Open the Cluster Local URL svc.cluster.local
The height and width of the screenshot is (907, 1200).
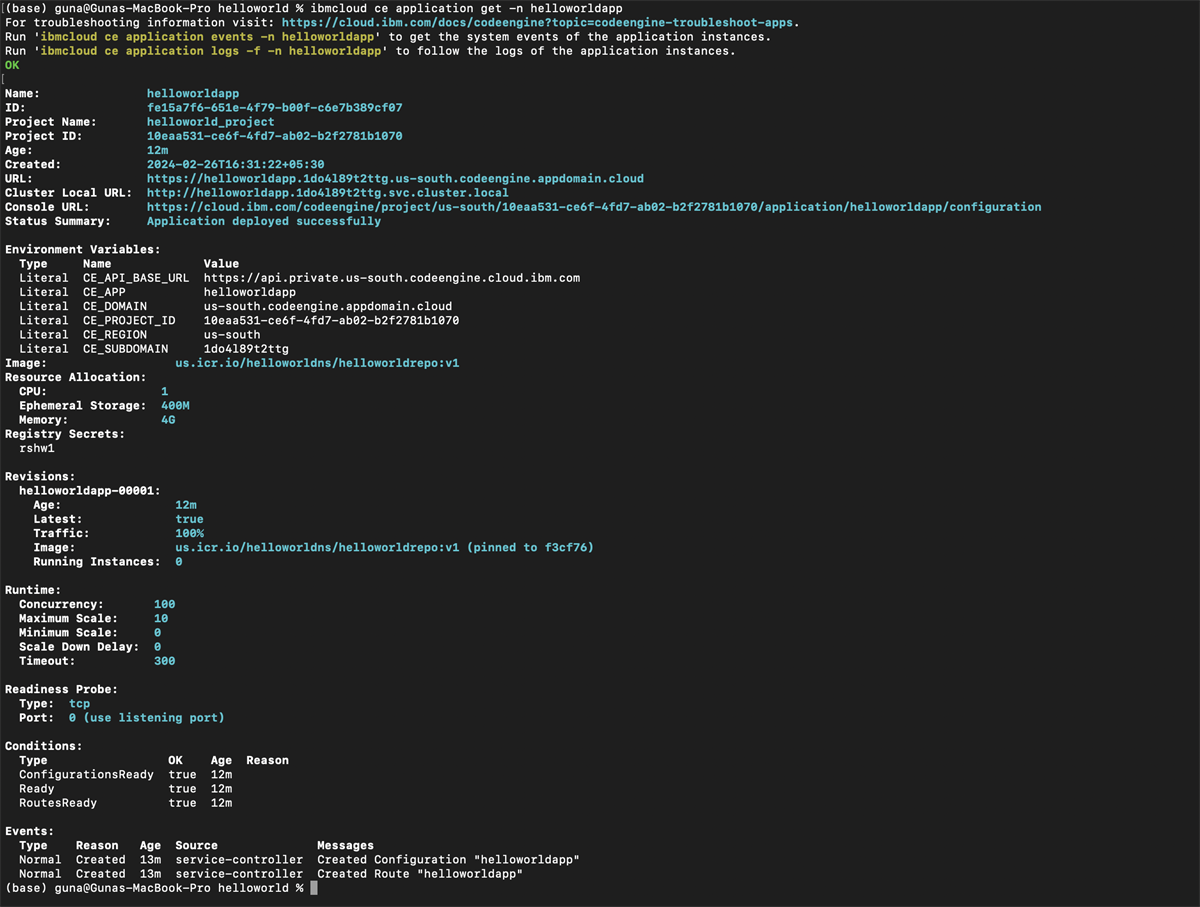327,192
